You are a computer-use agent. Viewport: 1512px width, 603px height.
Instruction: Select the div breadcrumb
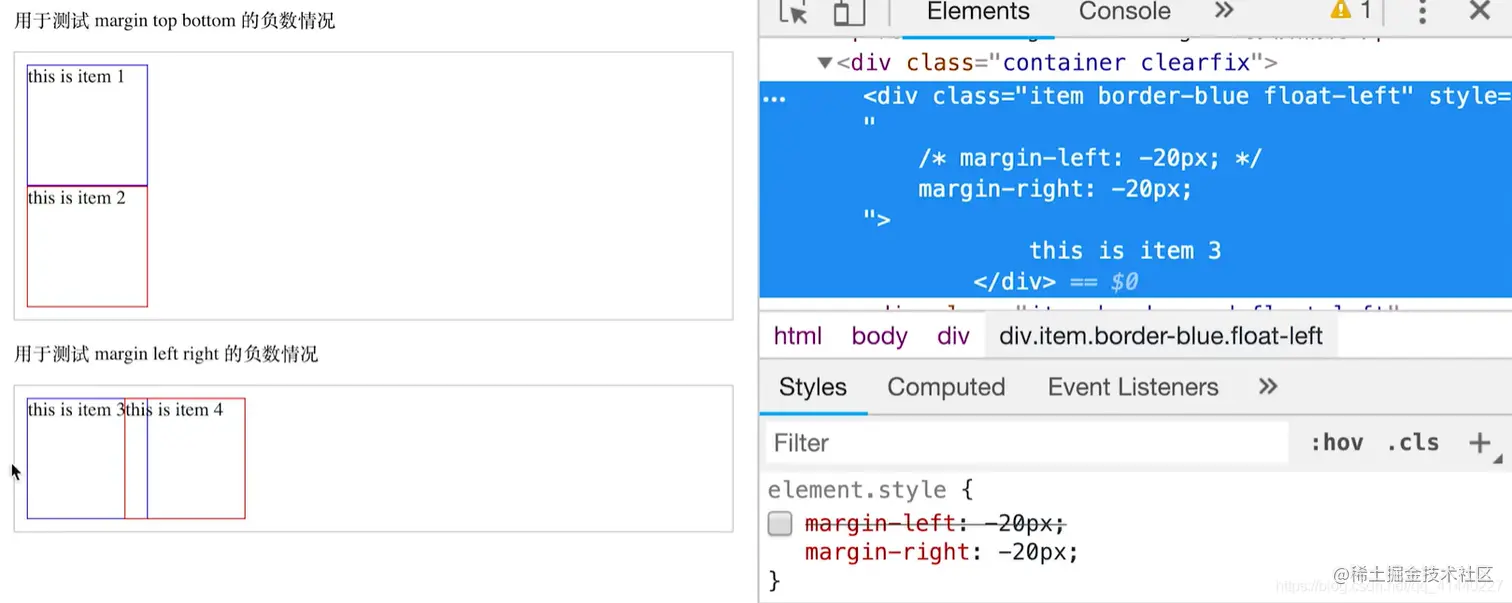click(953, 336)
